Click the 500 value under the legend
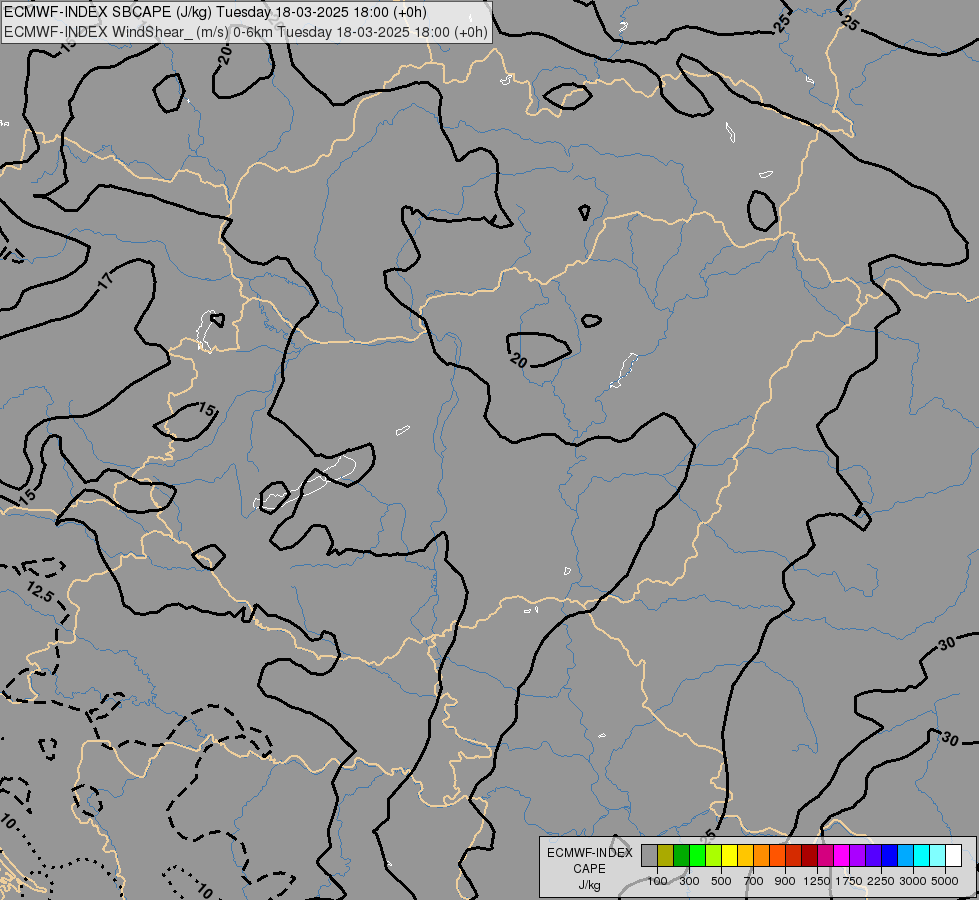979x900 pixels. pos(721,881)
